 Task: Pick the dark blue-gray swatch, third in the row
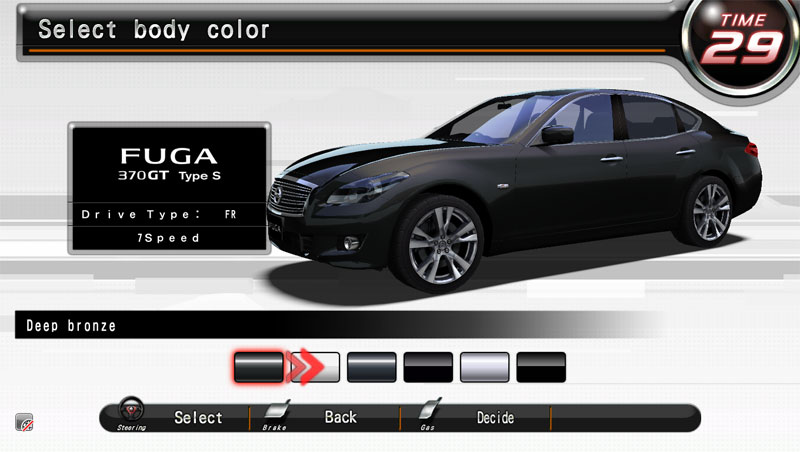pos(371,367)
